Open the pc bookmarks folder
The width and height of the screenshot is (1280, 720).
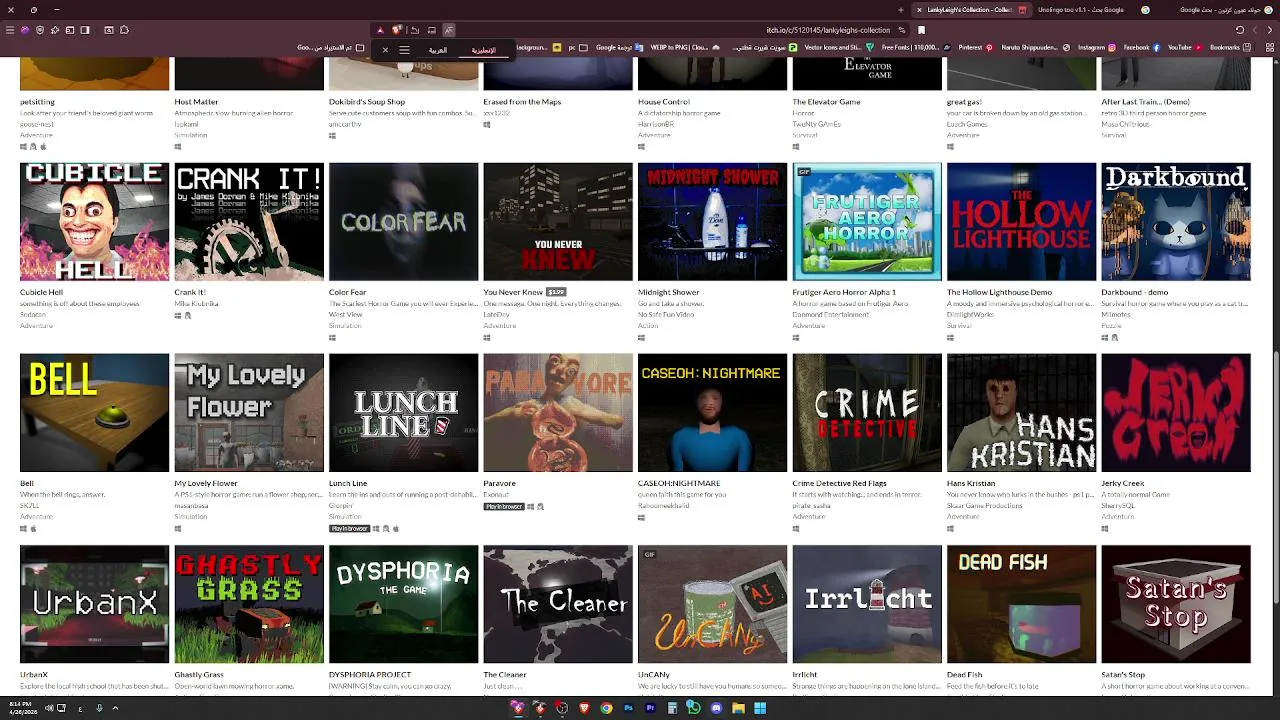578,47
